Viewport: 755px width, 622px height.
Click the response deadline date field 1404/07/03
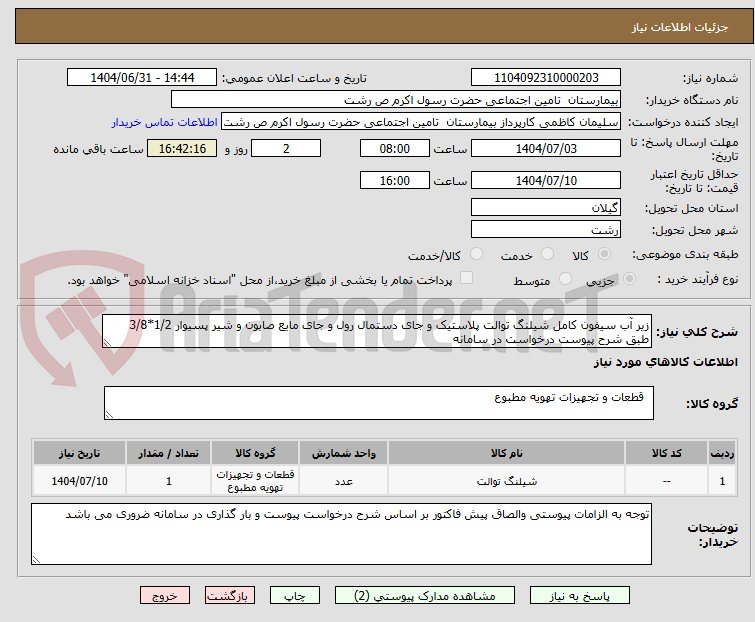[545, 149]
